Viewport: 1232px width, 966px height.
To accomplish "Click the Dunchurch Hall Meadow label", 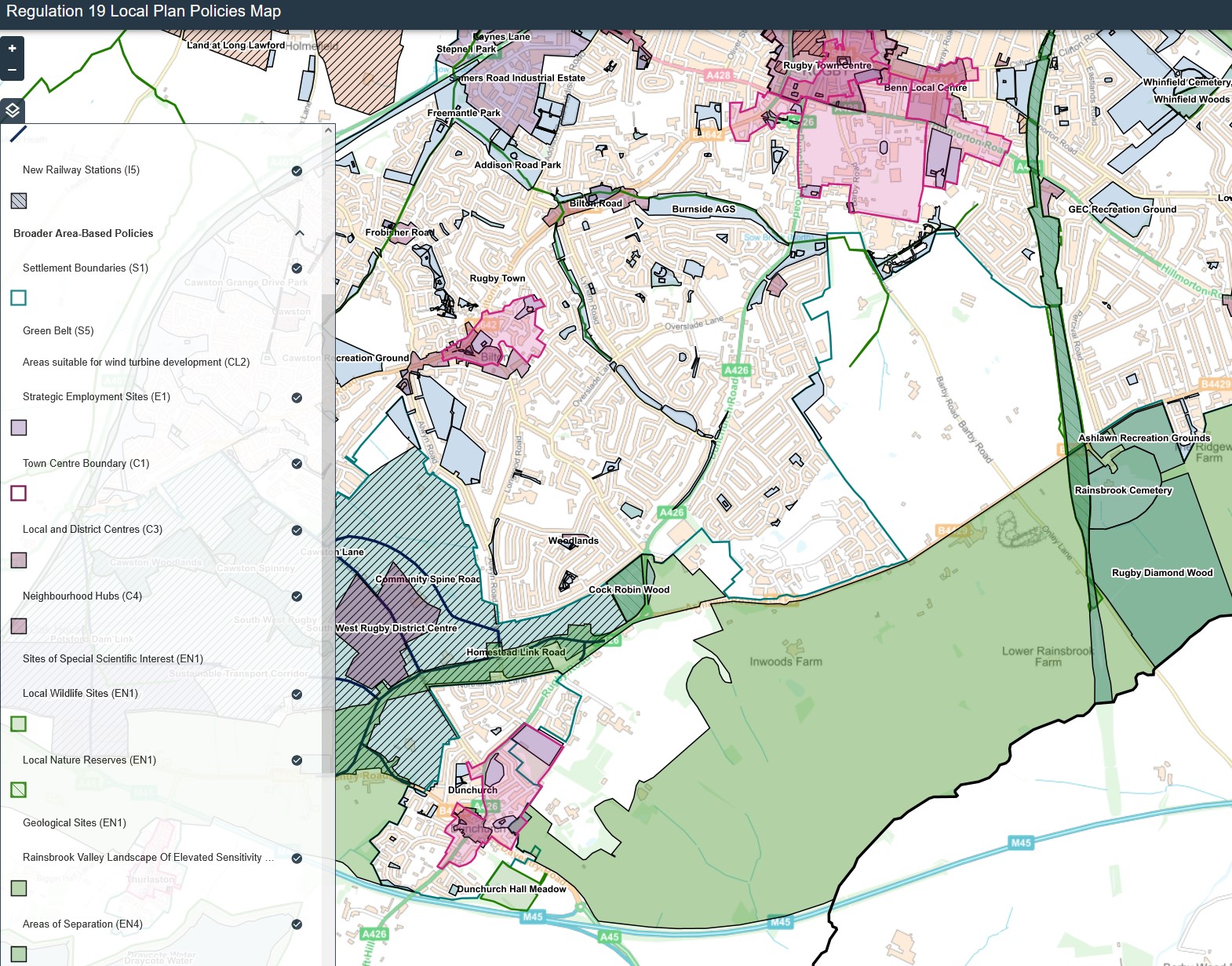I will (512, 890).
